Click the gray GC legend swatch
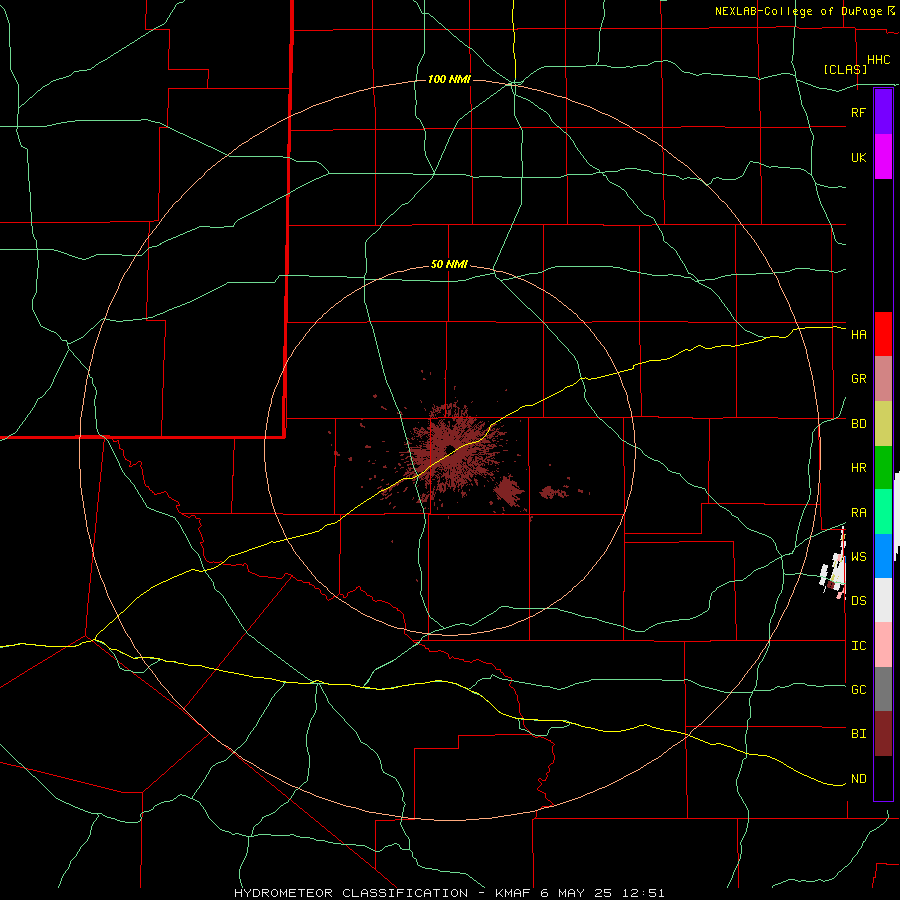The width and height of the screenshot is (900, 900). [x=883, y=689]
